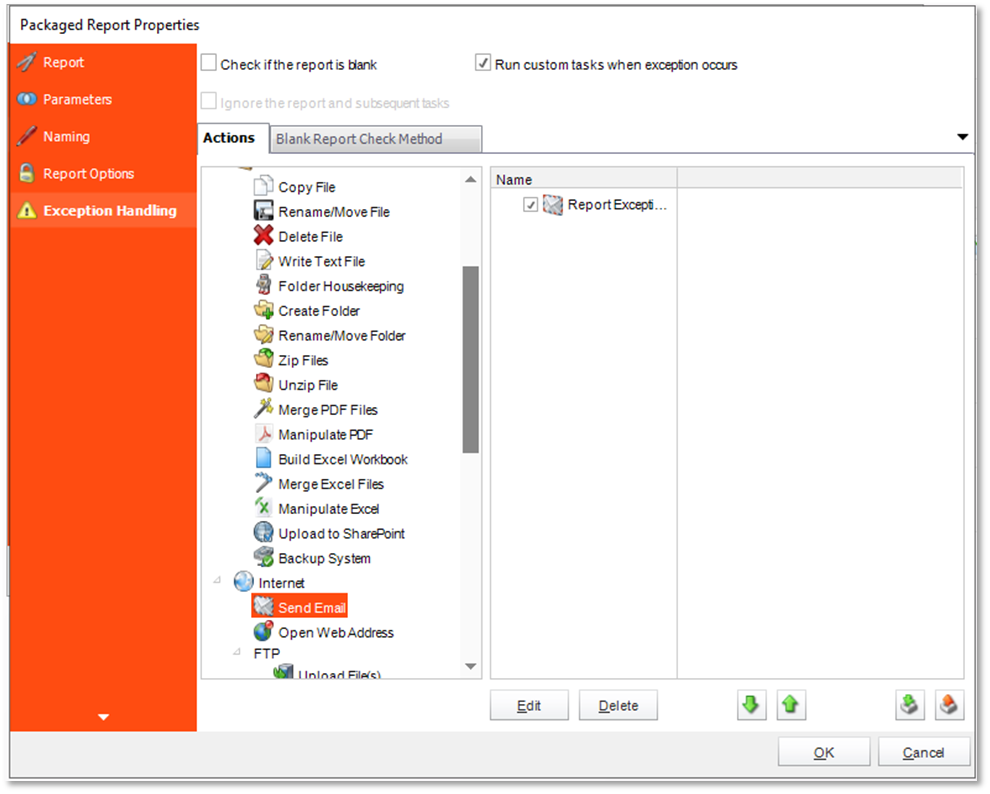Select the Backup System icon

[263, 558]
